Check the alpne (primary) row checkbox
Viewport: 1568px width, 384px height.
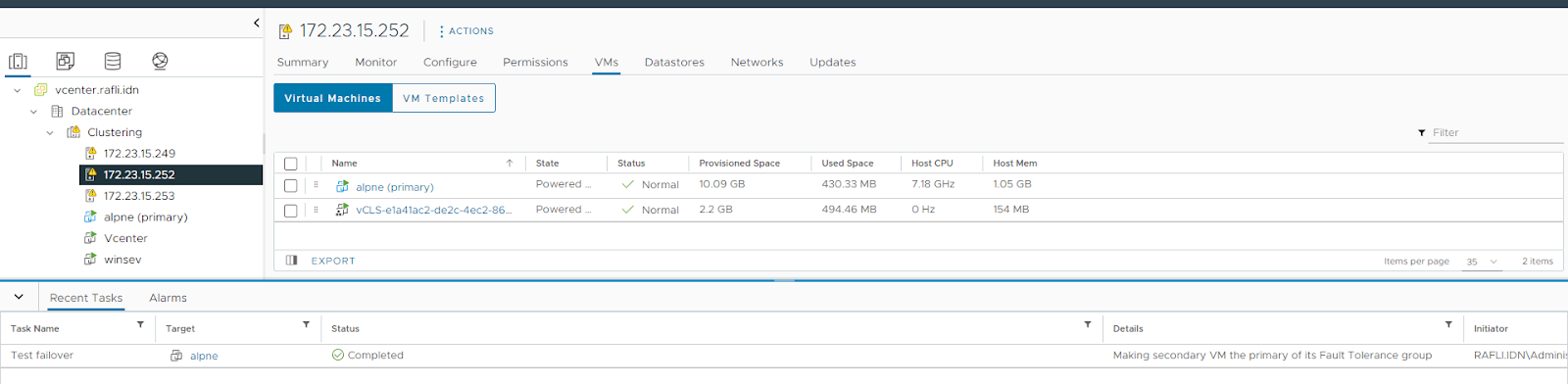point(290,185)
